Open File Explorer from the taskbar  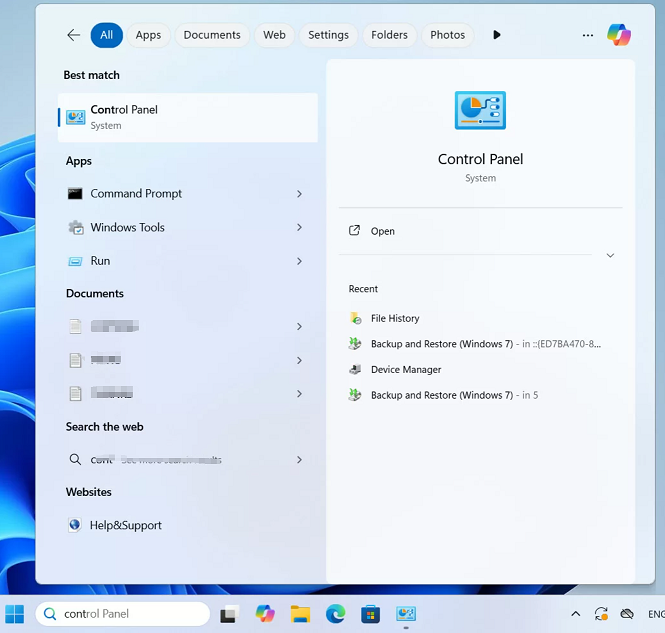pyautogui.click(x=300, y=613)
